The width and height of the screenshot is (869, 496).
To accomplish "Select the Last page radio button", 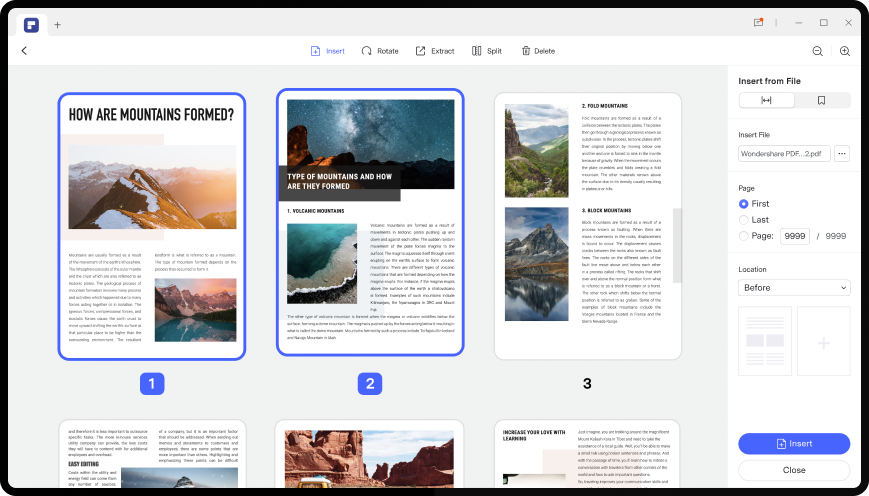I will [744, 220].
